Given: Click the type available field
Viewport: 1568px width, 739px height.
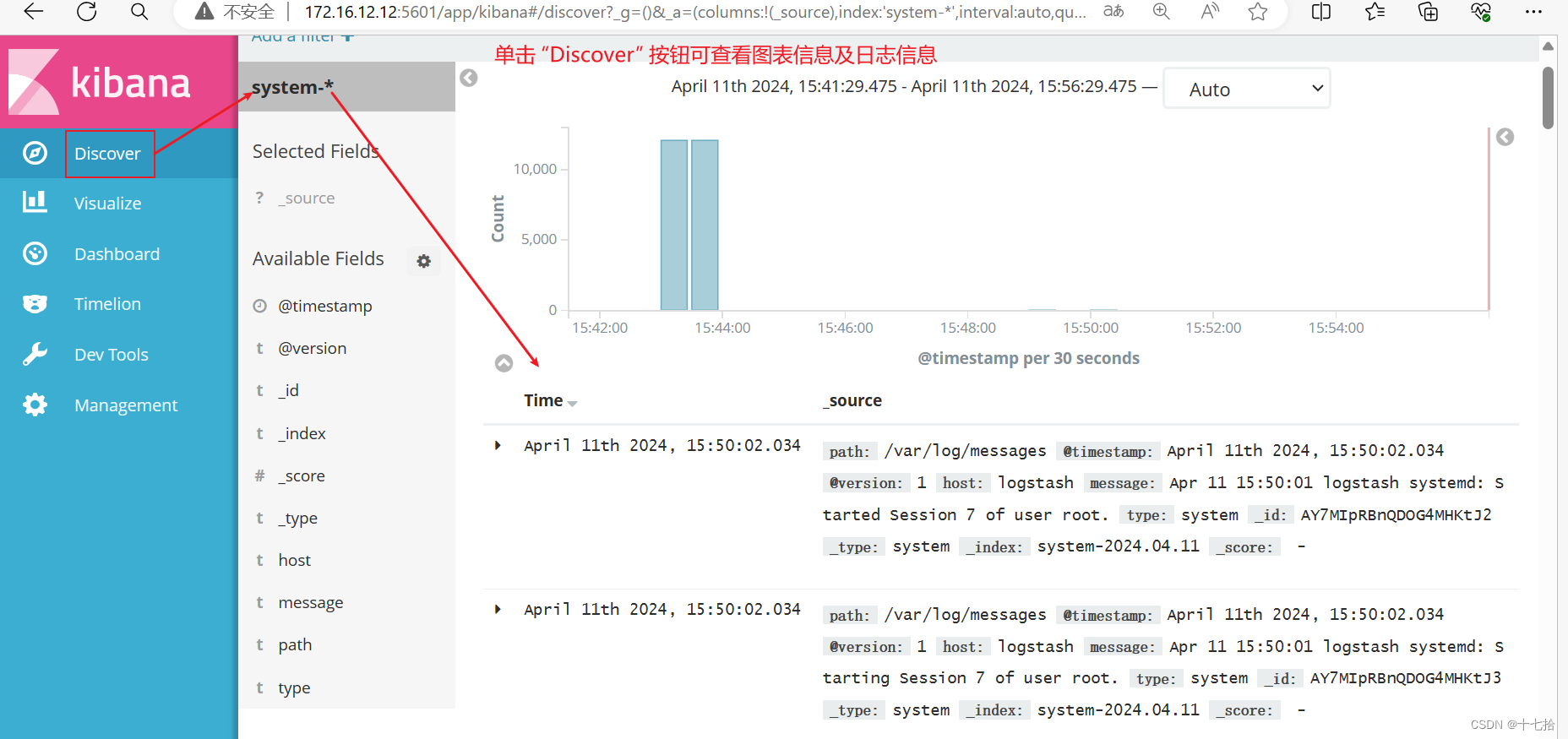Looking at the screenshot, I should click(294, 687).
